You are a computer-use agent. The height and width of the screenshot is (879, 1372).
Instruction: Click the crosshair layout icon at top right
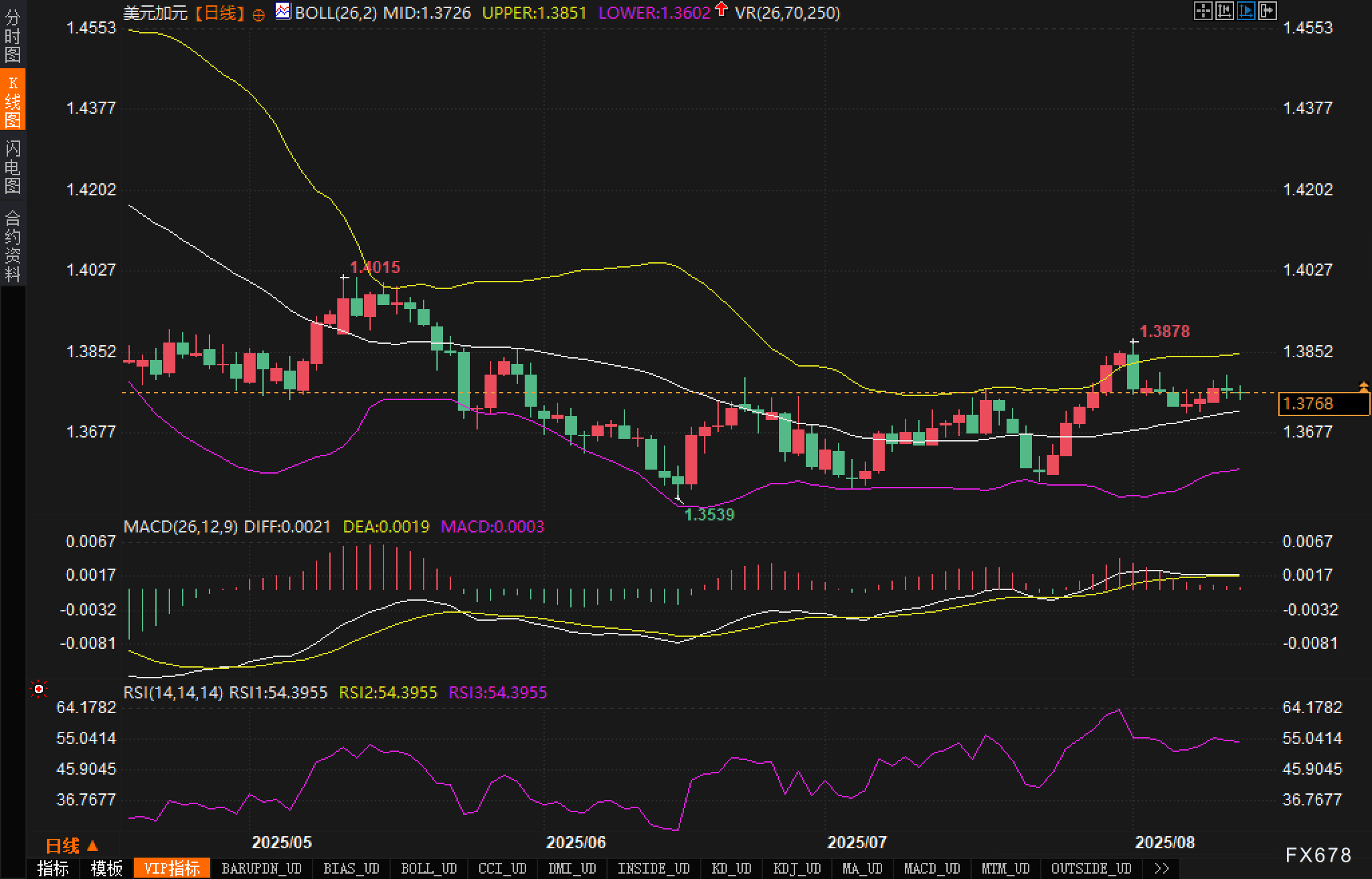[1203, 11]
